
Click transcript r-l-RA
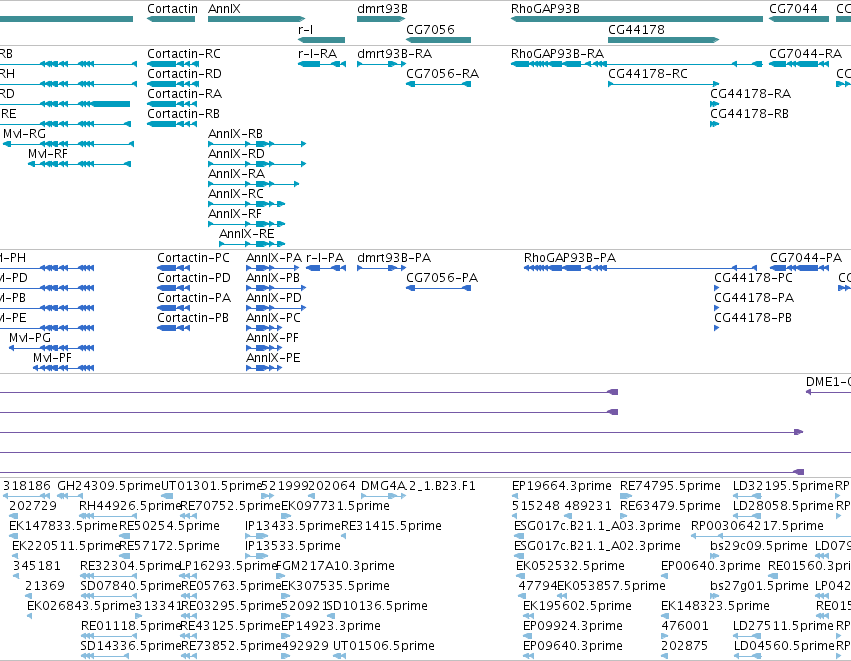[317, 54]
